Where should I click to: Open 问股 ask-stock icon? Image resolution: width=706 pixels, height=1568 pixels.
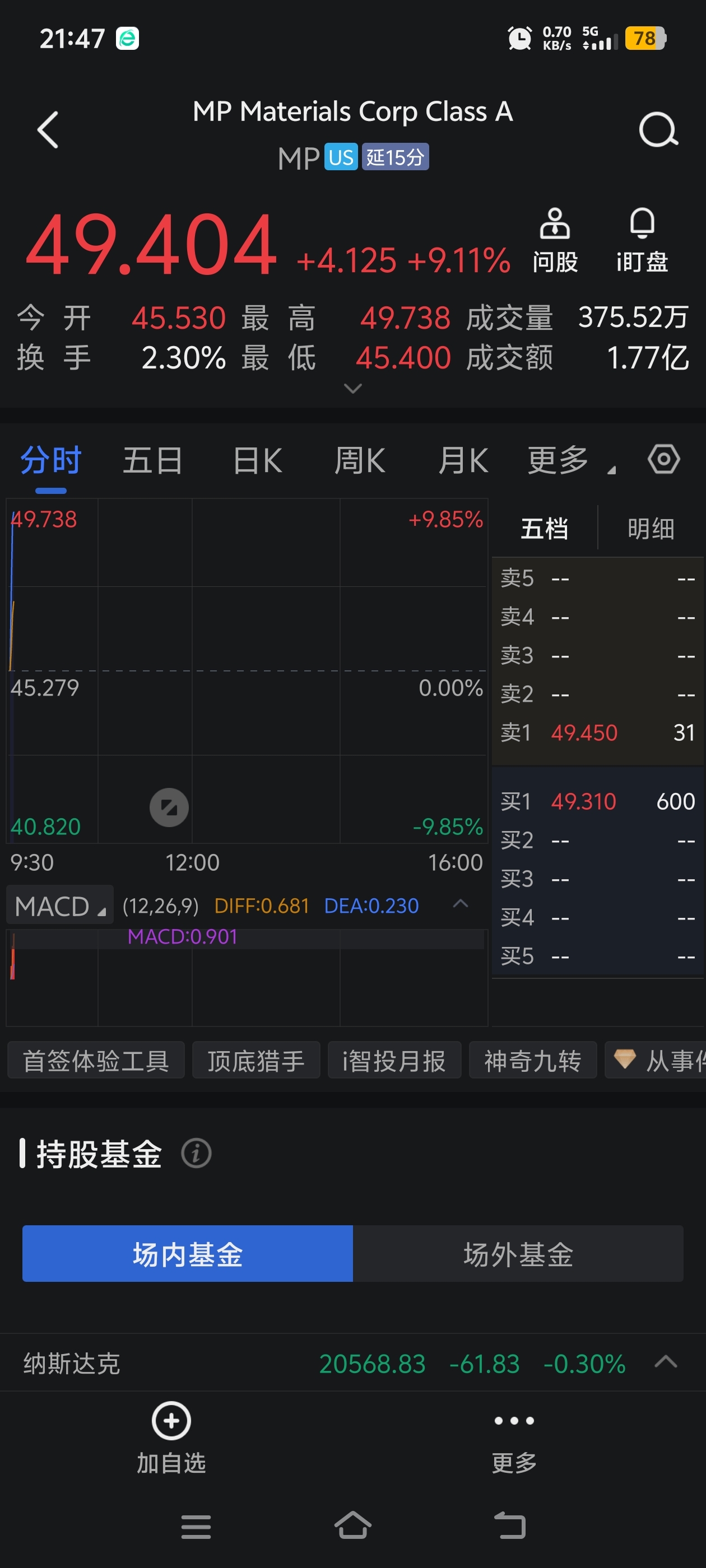555,224
